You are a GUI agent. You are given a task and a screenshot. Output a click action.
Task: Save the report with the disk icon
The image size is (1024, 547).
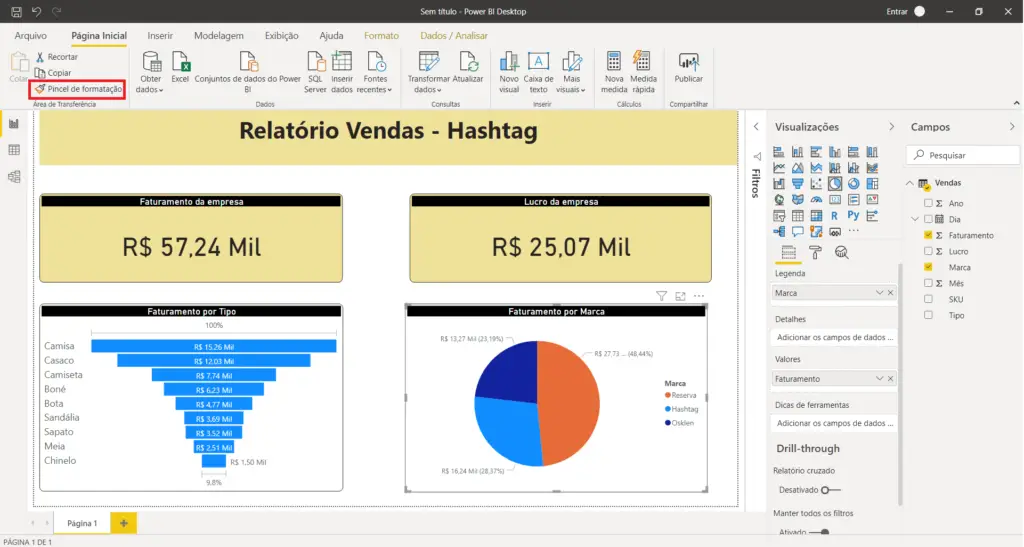pyautogui.click(x=16, y=12)
